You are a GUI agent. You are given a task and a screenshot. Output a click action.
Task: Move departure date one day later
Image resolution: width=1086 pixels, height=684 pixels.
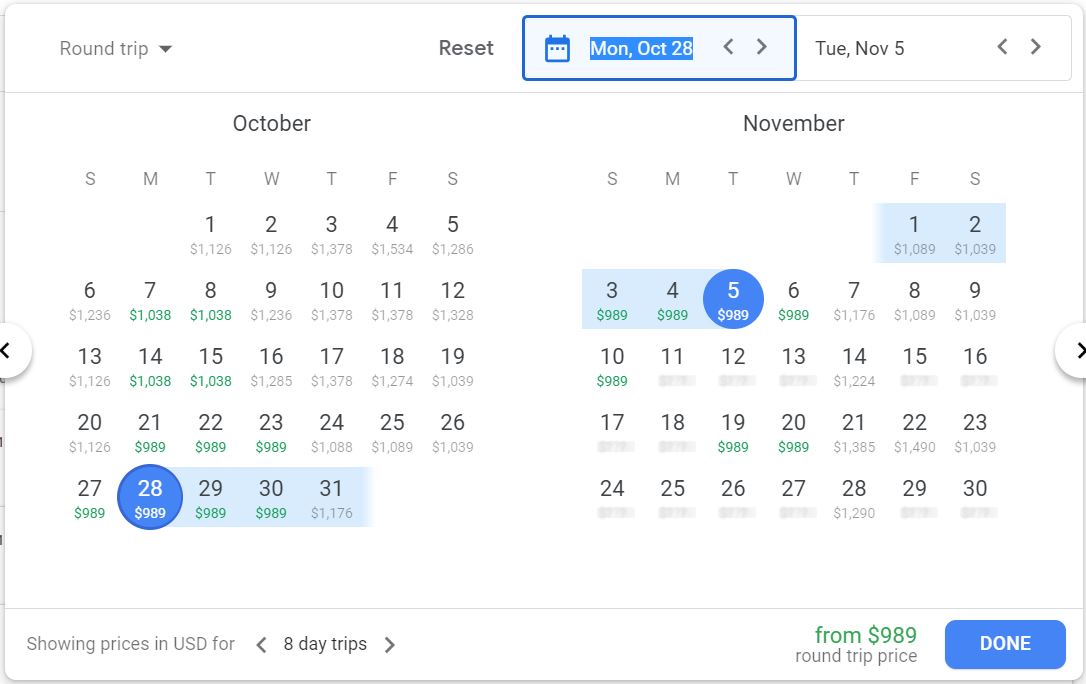click(x=762, y=47)
